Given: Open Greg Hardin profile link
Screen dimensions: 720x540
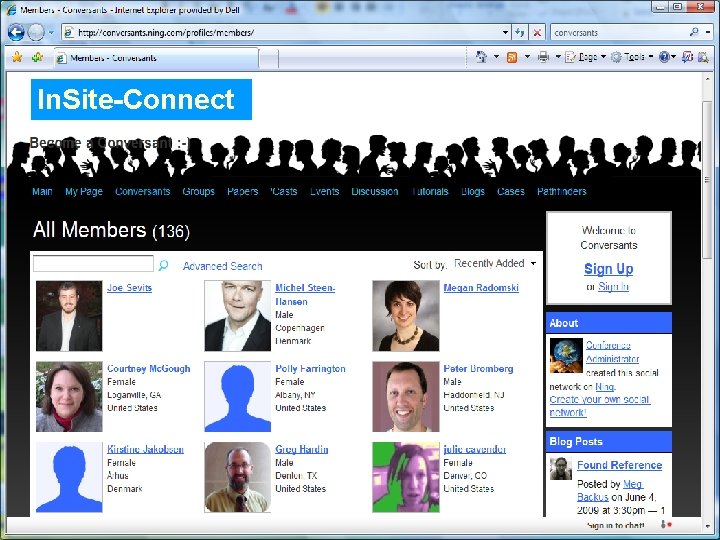Looking at the screenshot, I should coord(302,450).
